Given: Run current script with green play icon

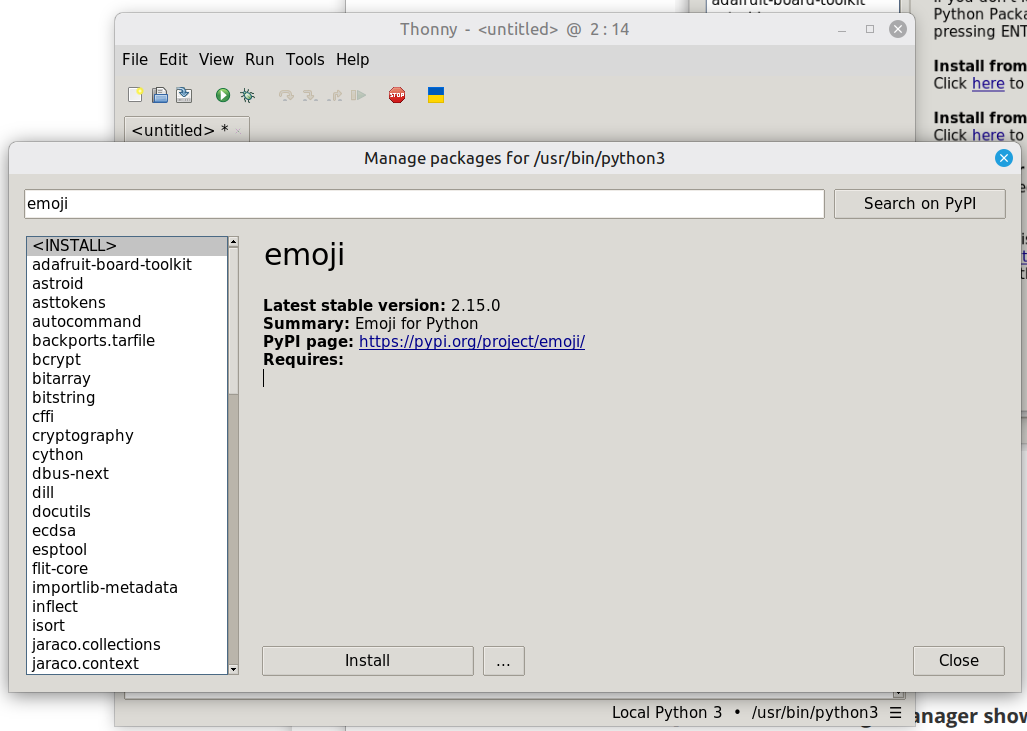Looking at the screenshot, I should point(223,95).
